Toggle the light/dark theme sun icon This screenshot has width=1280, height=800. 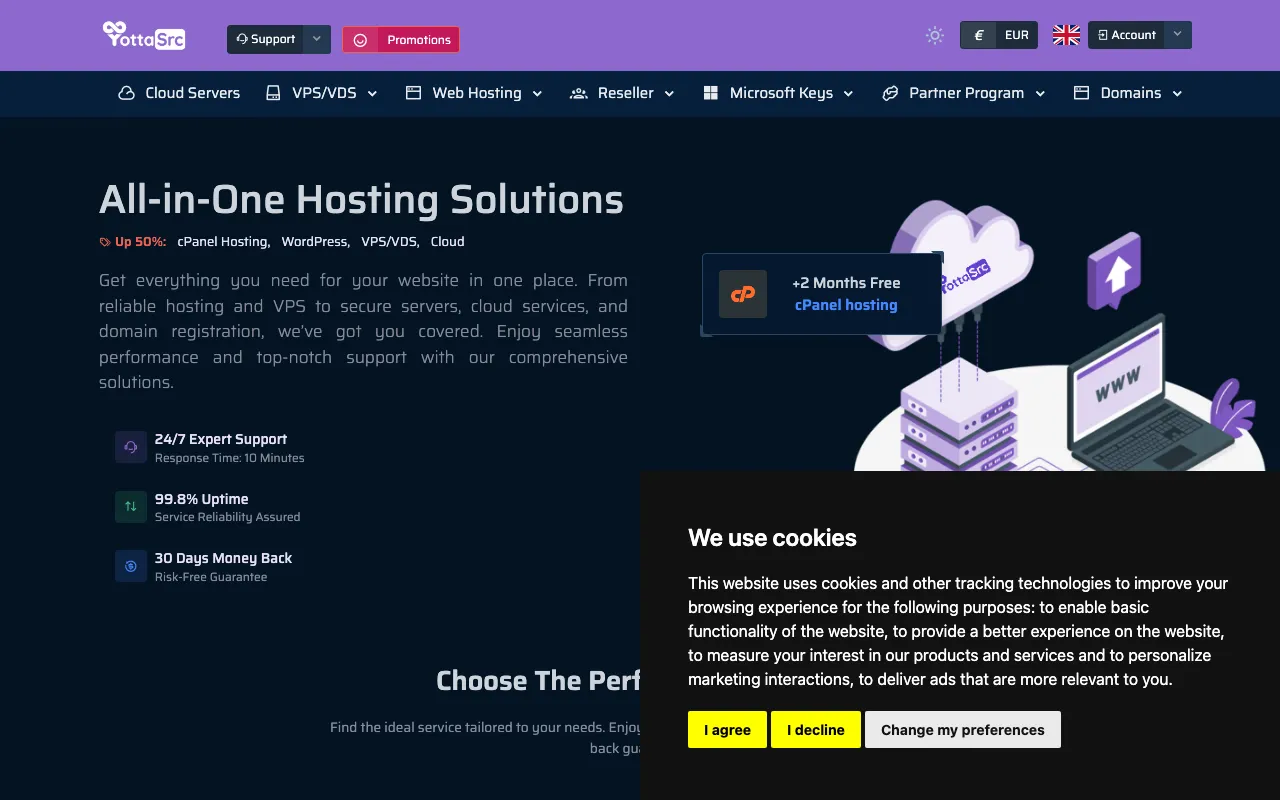935,36
